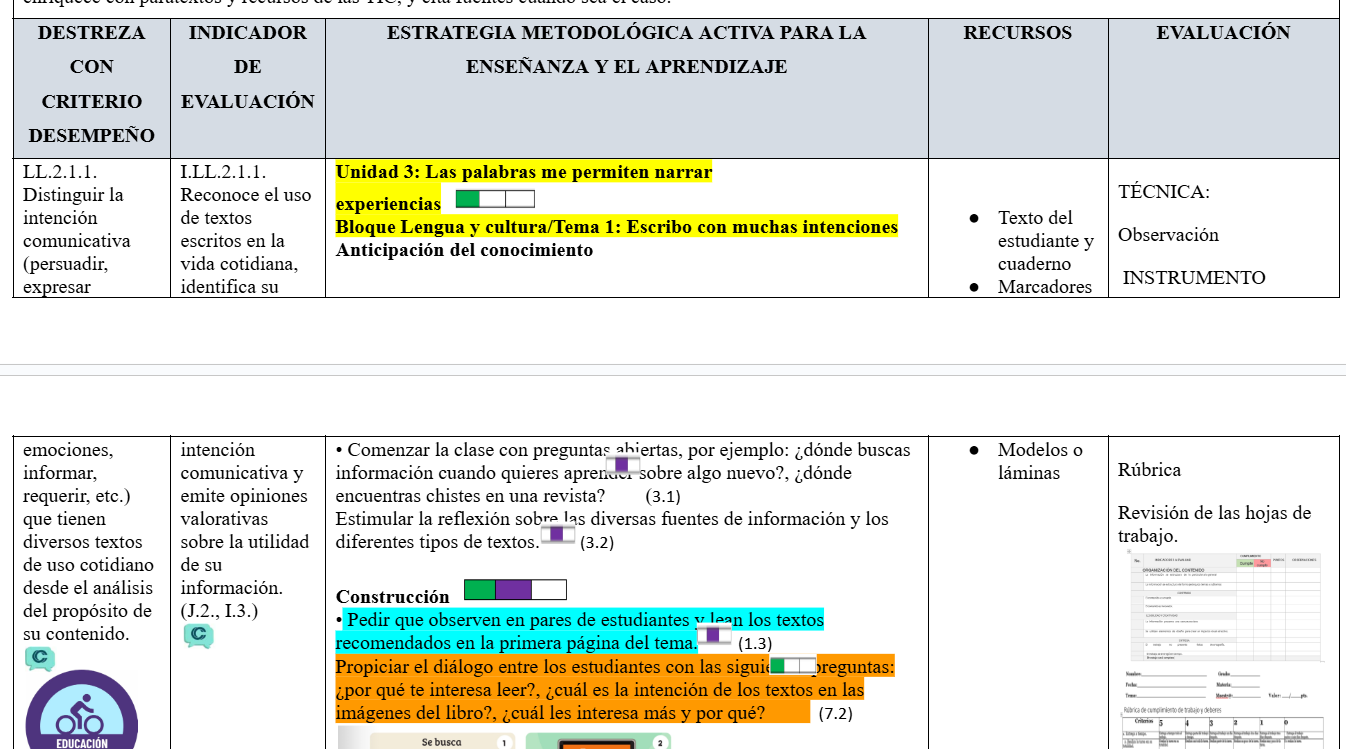The image size is (1346, 749).
Task: Click the purple marker before '(1.3)'
Action: point(713,636)
